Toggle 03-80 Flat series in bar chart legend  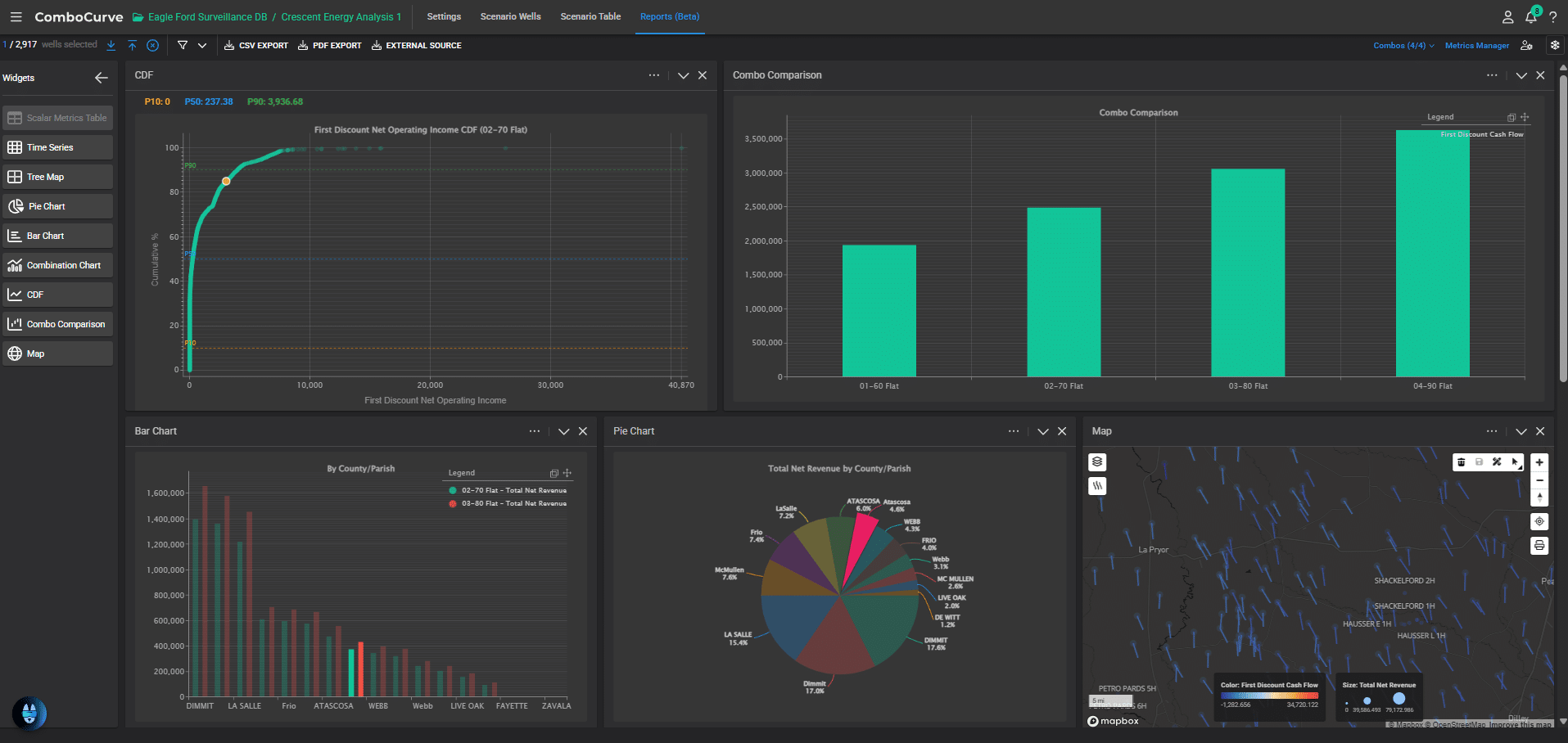tap(508, 503)
